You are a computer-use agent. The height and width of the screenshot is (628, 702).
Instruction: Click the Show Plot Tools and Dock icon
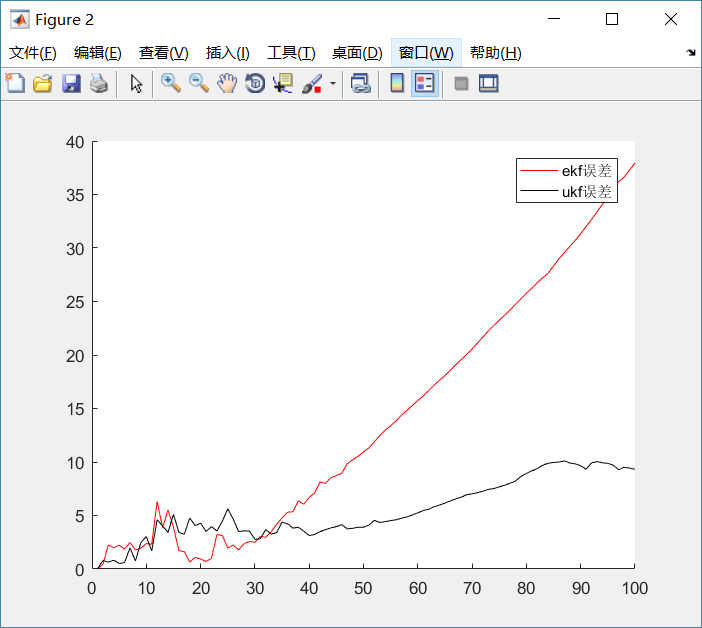pos(488,84)
